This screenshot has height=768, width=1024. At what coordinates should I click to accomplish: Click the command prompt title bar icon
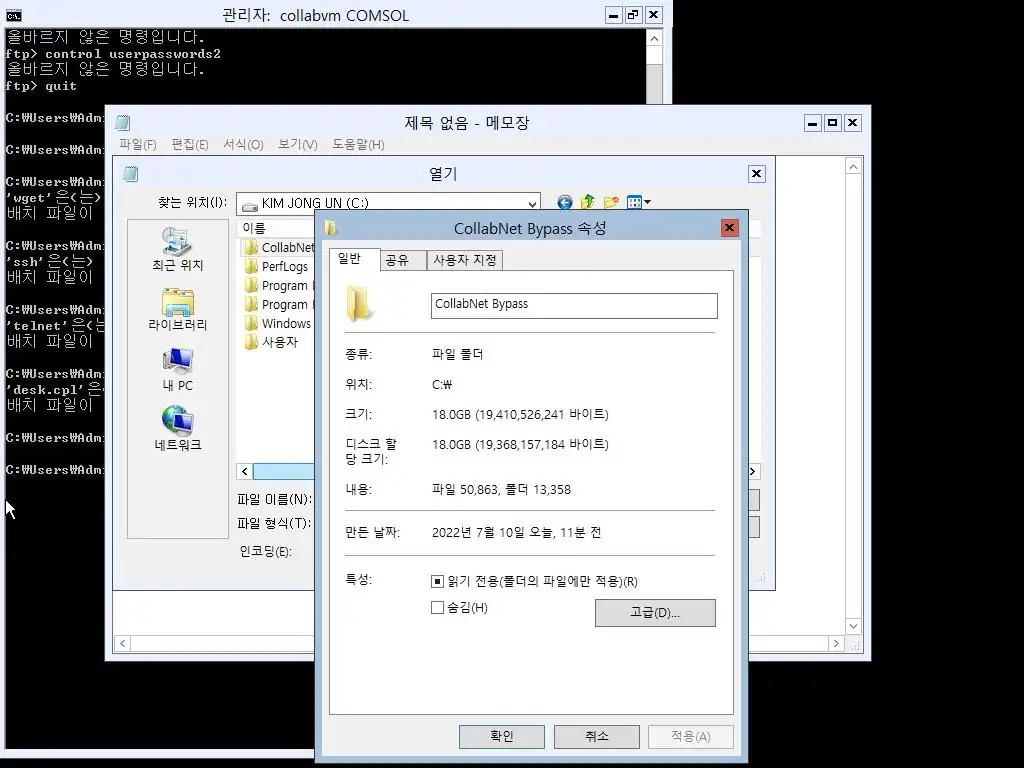(14, 16)
